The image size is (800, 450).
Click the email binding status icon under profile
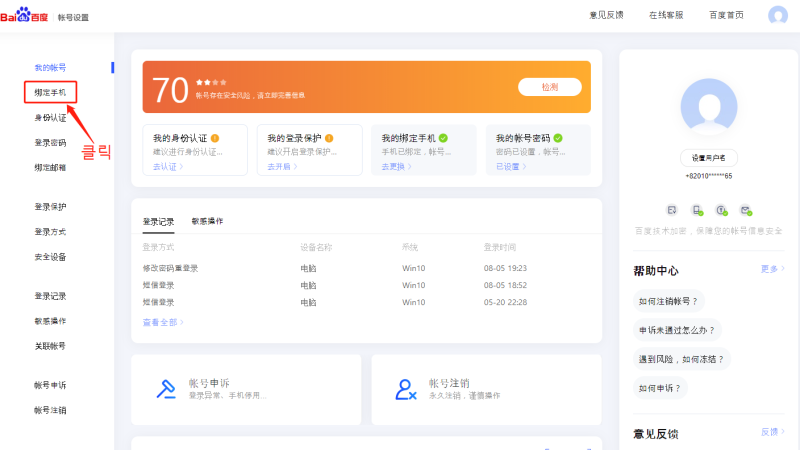click(746, 210)
